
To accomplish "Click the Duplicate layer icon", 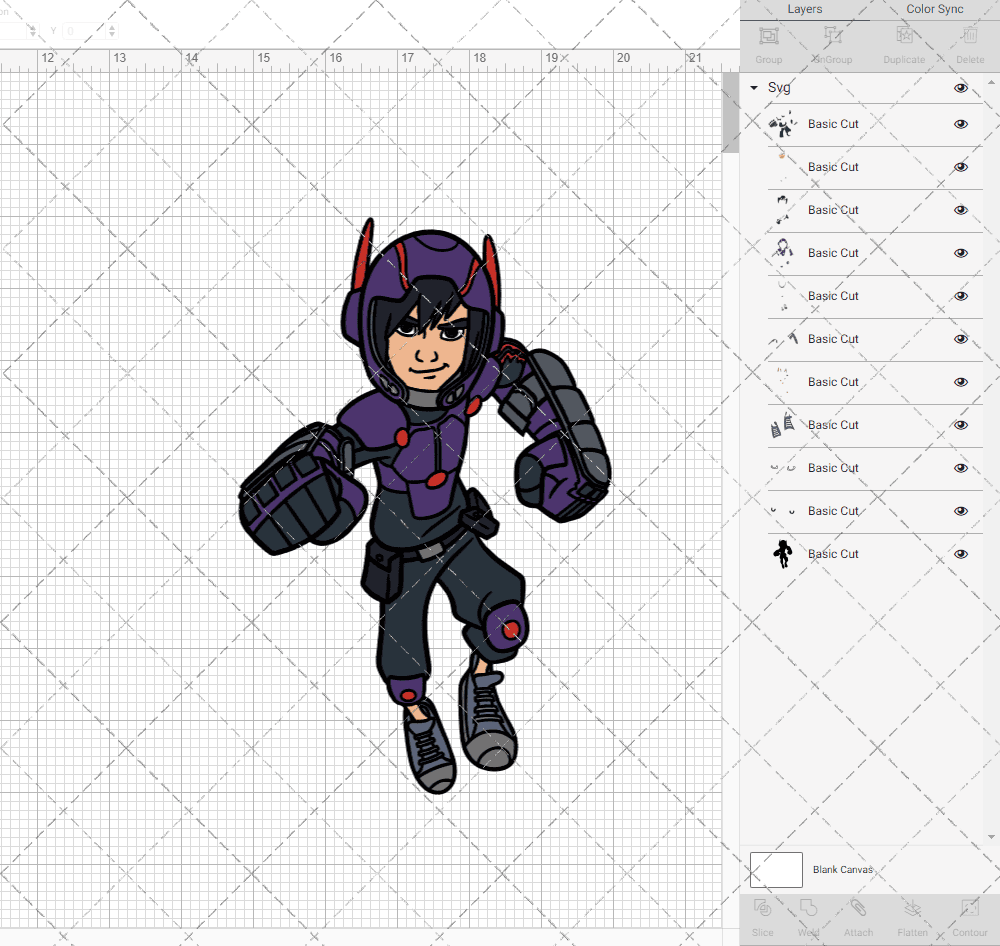I will pyautogui.click(x=904, y=36).
